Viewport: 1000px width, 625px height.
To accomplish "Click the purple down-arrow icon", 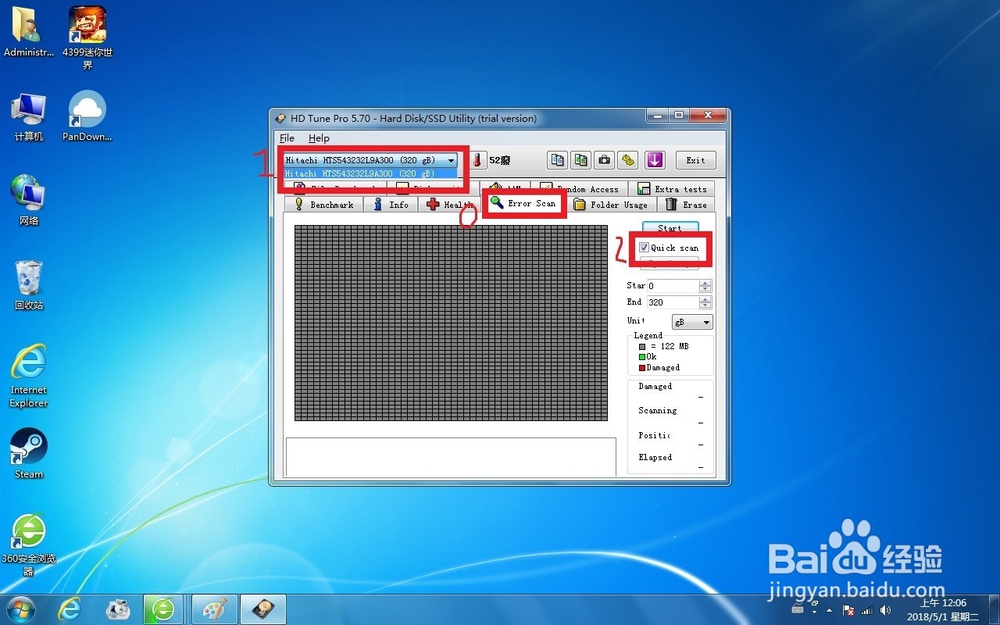I will pos(655,160).
